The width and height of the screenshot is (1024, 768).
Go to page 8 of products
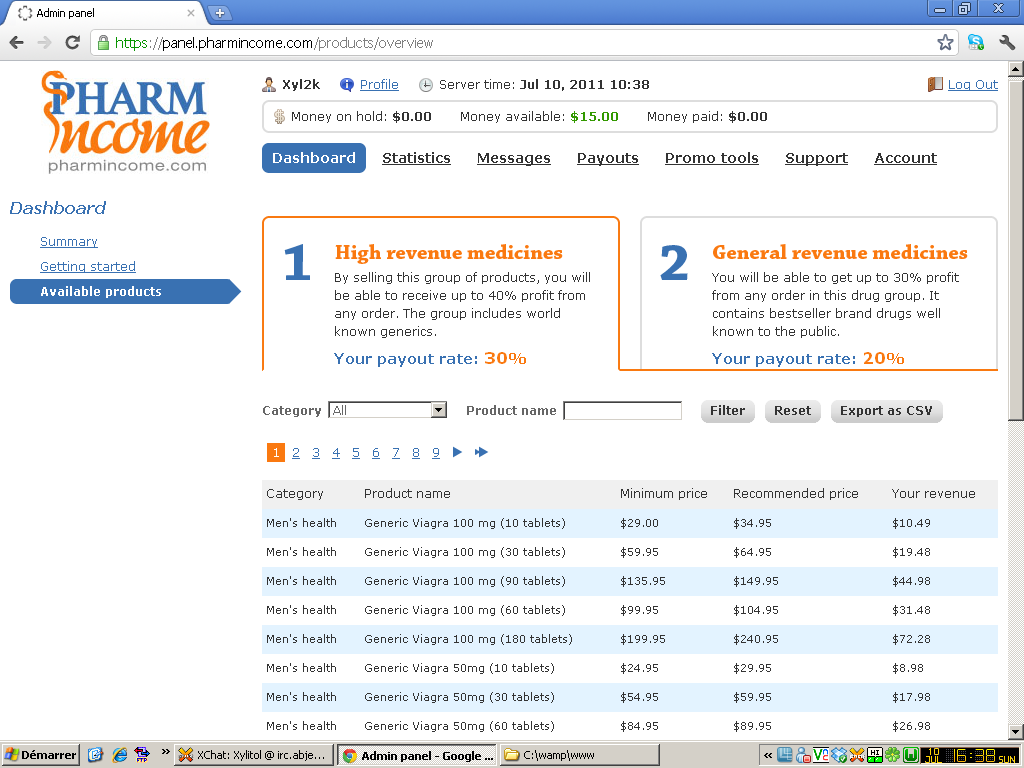point(415,453)
